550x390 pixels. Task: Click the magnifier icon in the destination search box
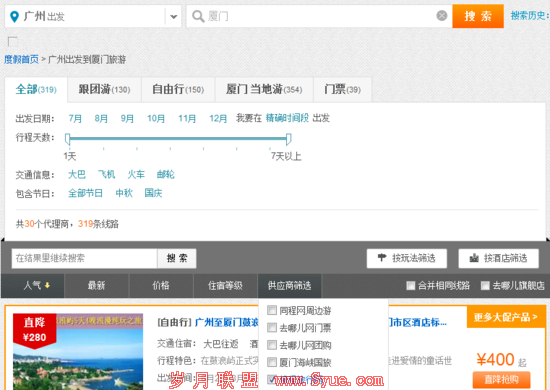coord(198,16)
